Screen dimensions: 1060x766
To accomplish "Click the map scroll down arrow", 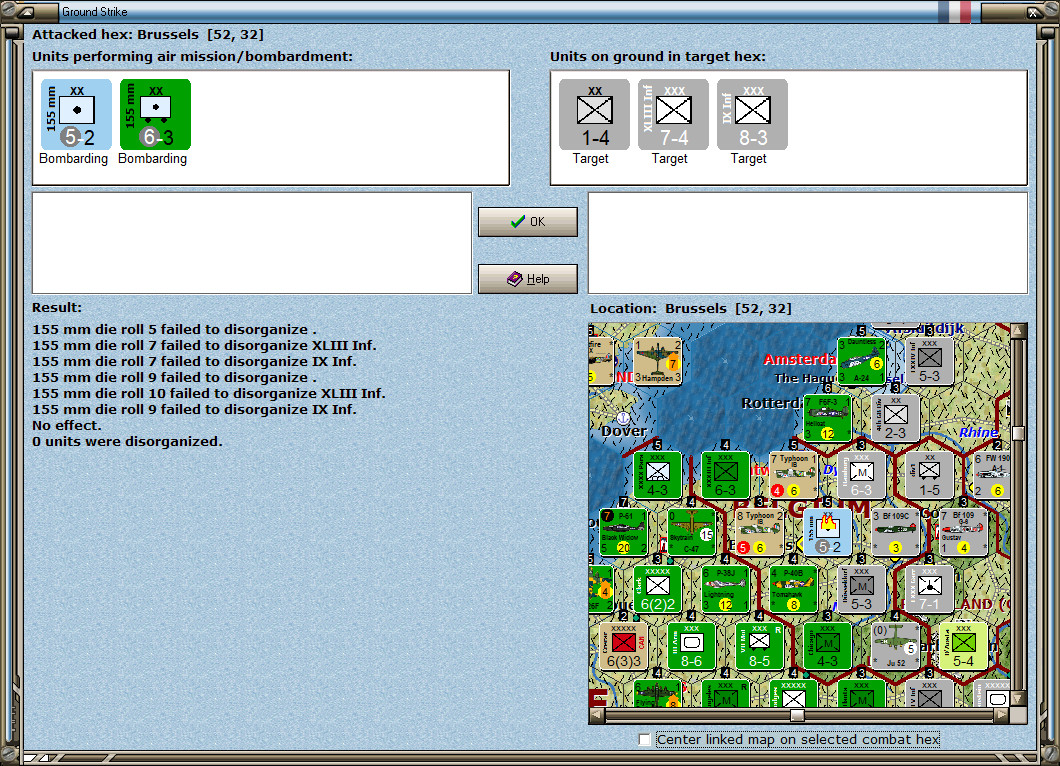I will coord(1018,698).
